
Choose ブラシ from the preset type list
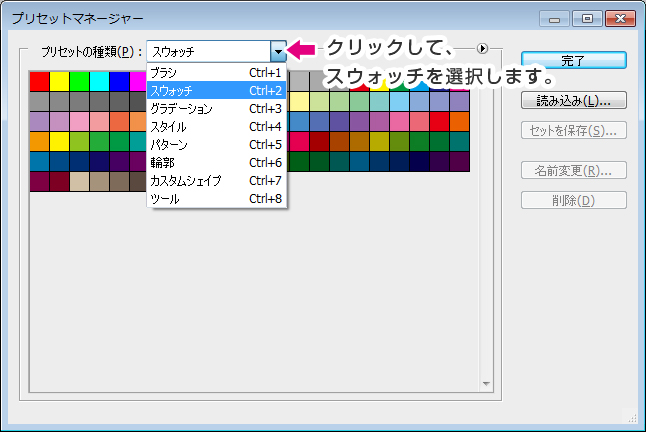pos(217,72)
